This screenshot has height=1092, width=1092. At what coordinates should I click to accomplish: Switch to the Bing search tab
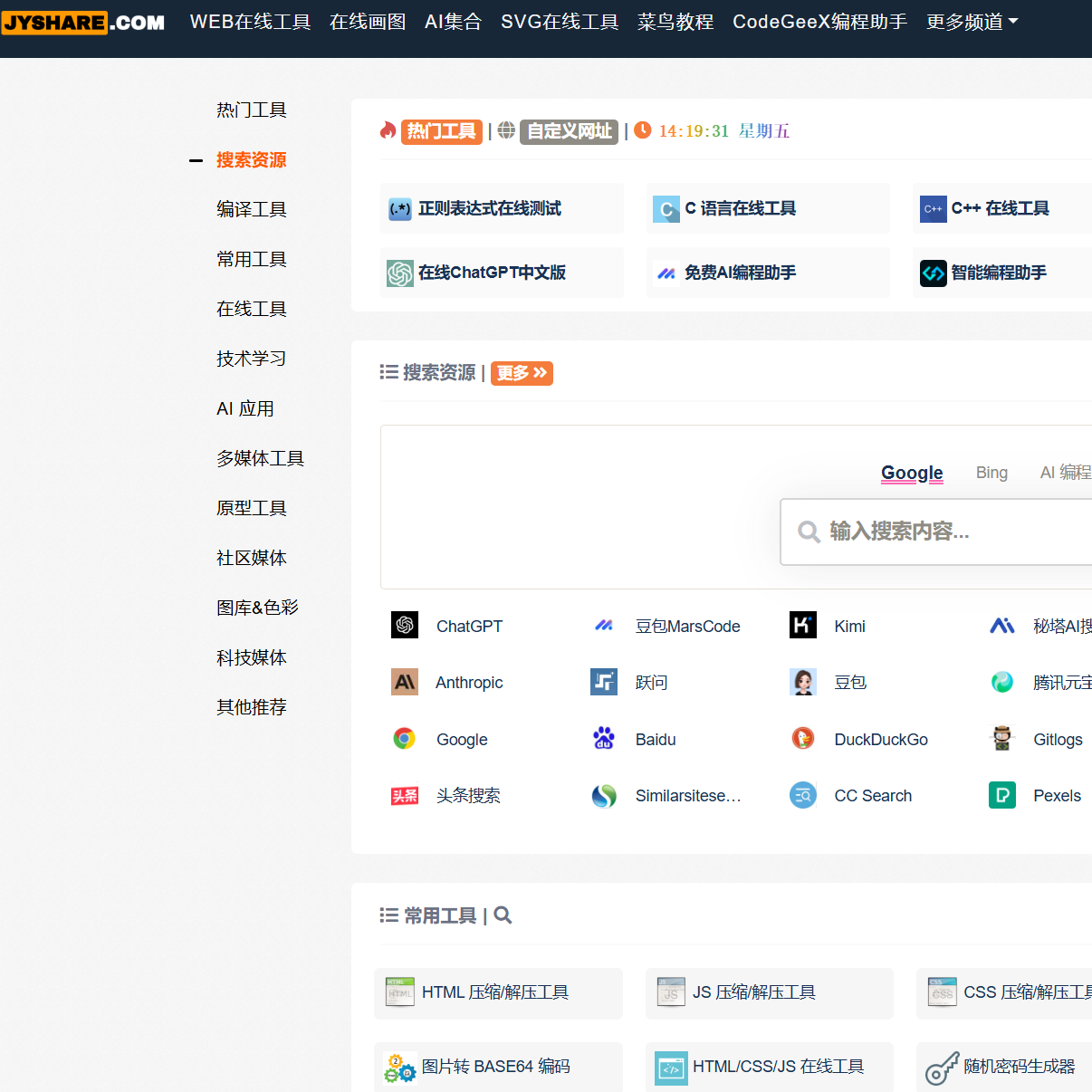[x=991, y=473]
